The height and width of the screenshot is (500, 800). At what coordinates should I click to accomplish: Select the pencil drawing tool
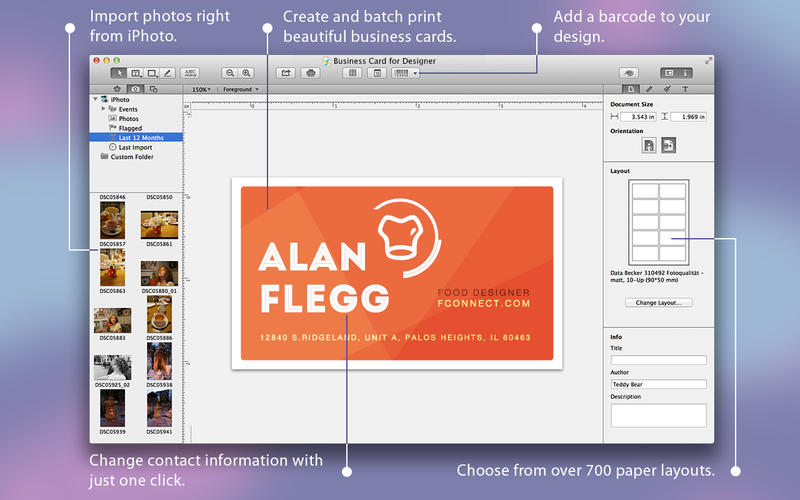(x=167, y=73)
